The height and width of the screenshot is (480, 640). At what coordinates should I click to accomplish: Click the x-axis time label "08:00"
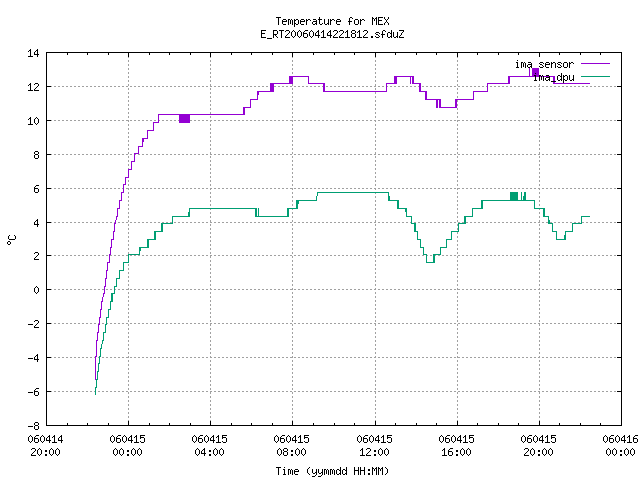click(291, 452)
